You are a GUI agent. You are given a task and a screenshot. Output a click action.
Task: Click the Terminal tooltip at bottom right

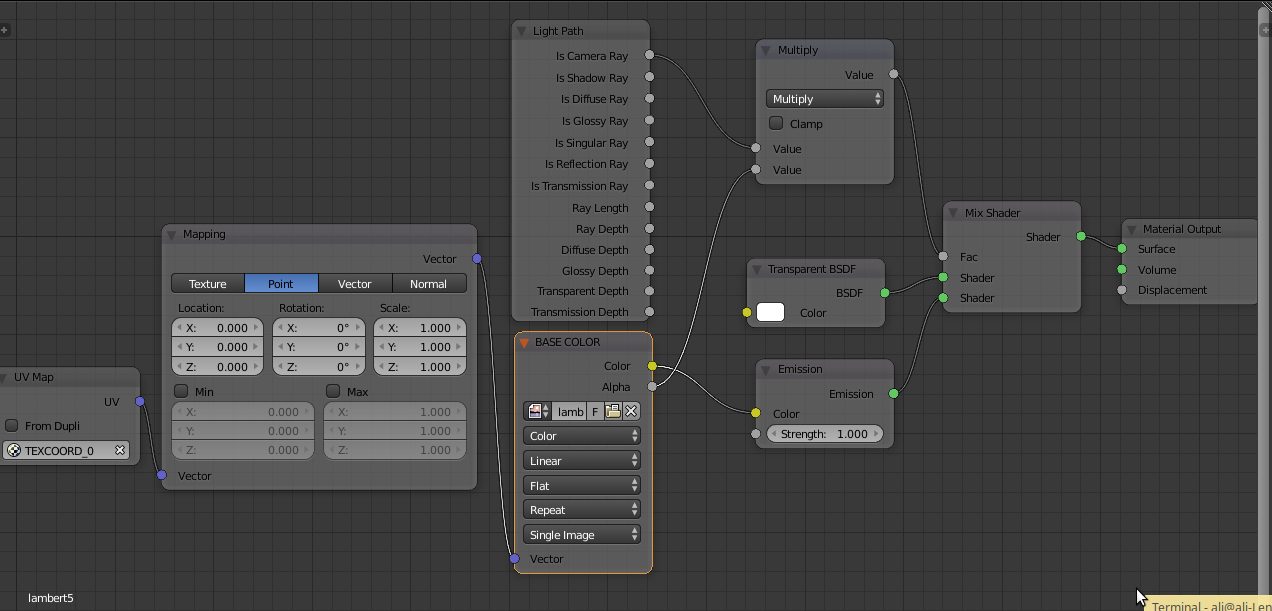(x=1210, y=605)
